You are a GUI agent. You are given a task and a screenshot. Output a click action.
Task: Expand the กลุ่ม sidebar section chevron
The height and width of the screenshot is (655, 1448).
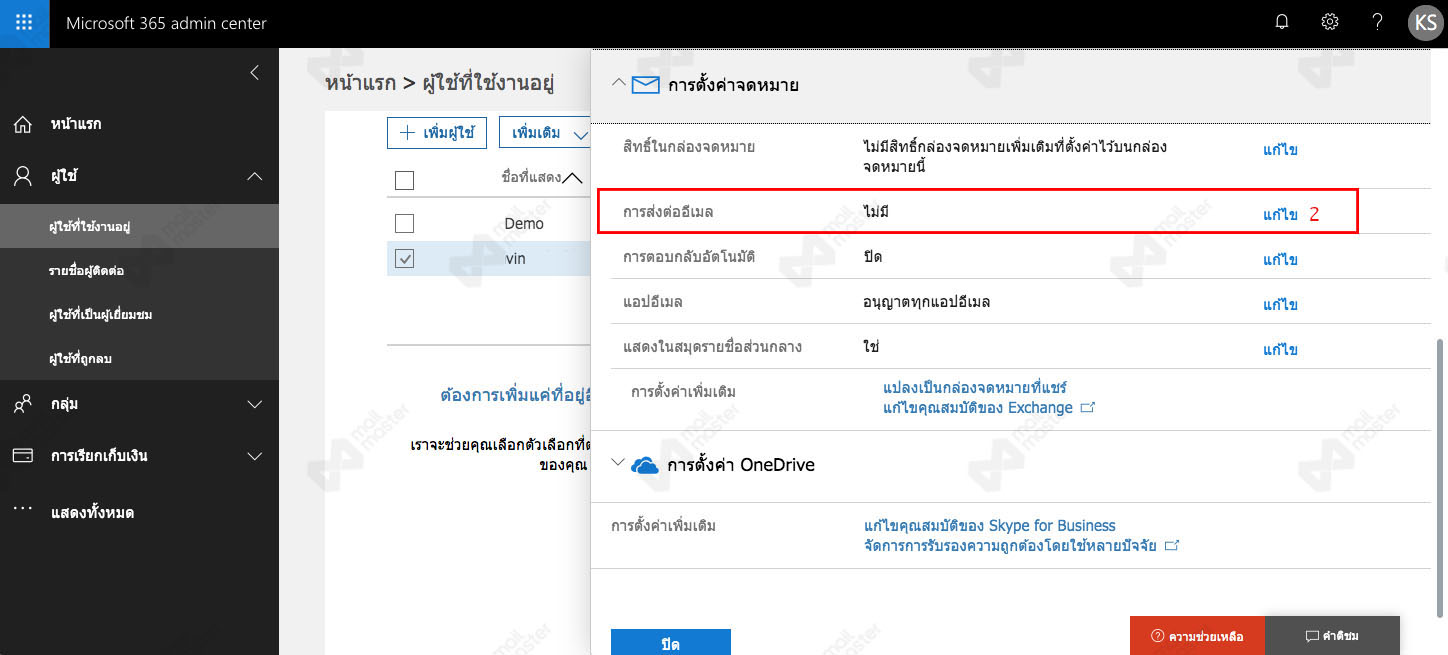(254, 405)
